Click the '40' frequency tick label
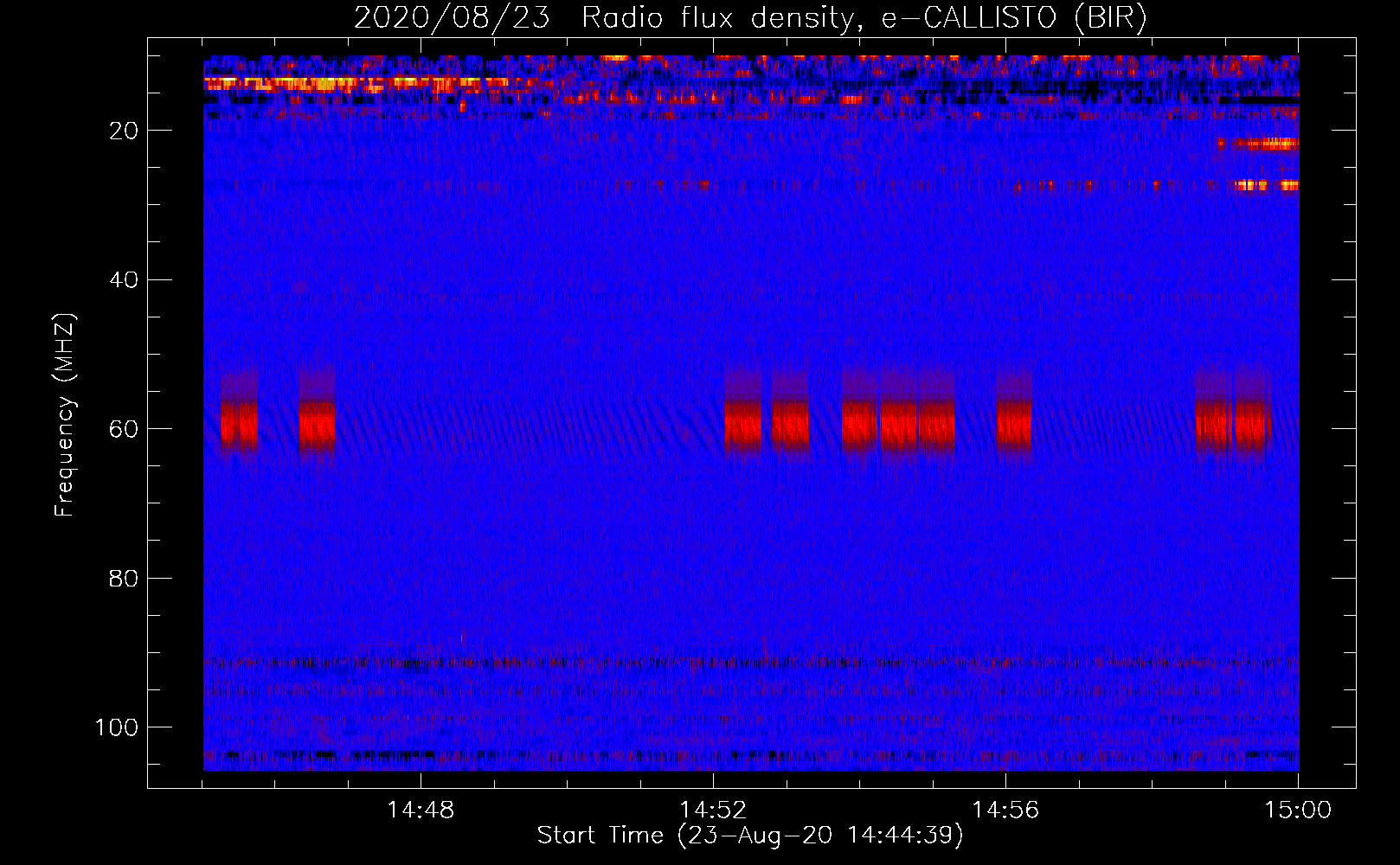 (x=124, y=280)
